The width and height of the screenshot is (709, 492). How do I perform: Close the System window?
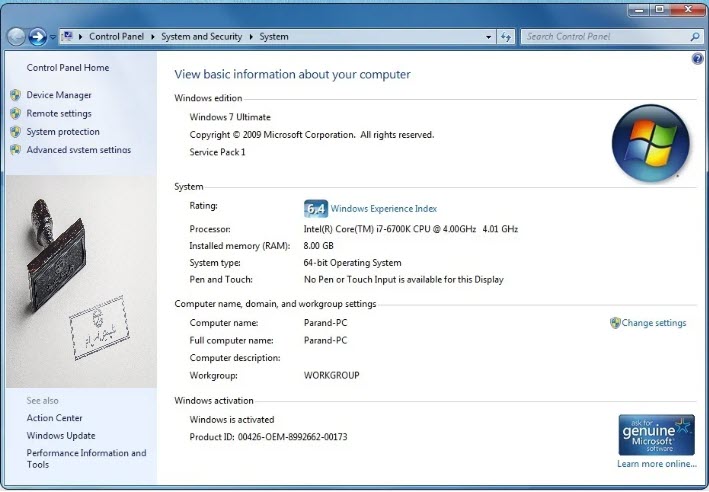688,9
